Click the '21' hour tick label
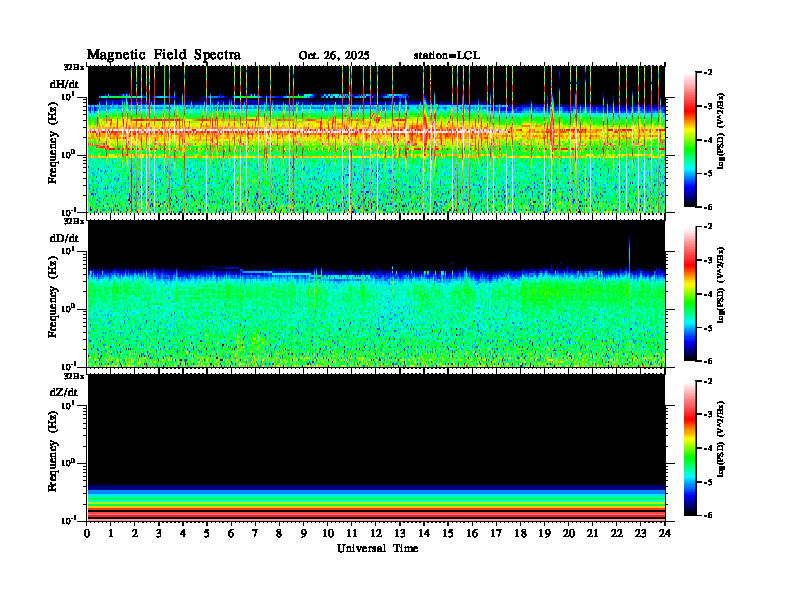Screen dimensions: 792x612 (592, 533)
